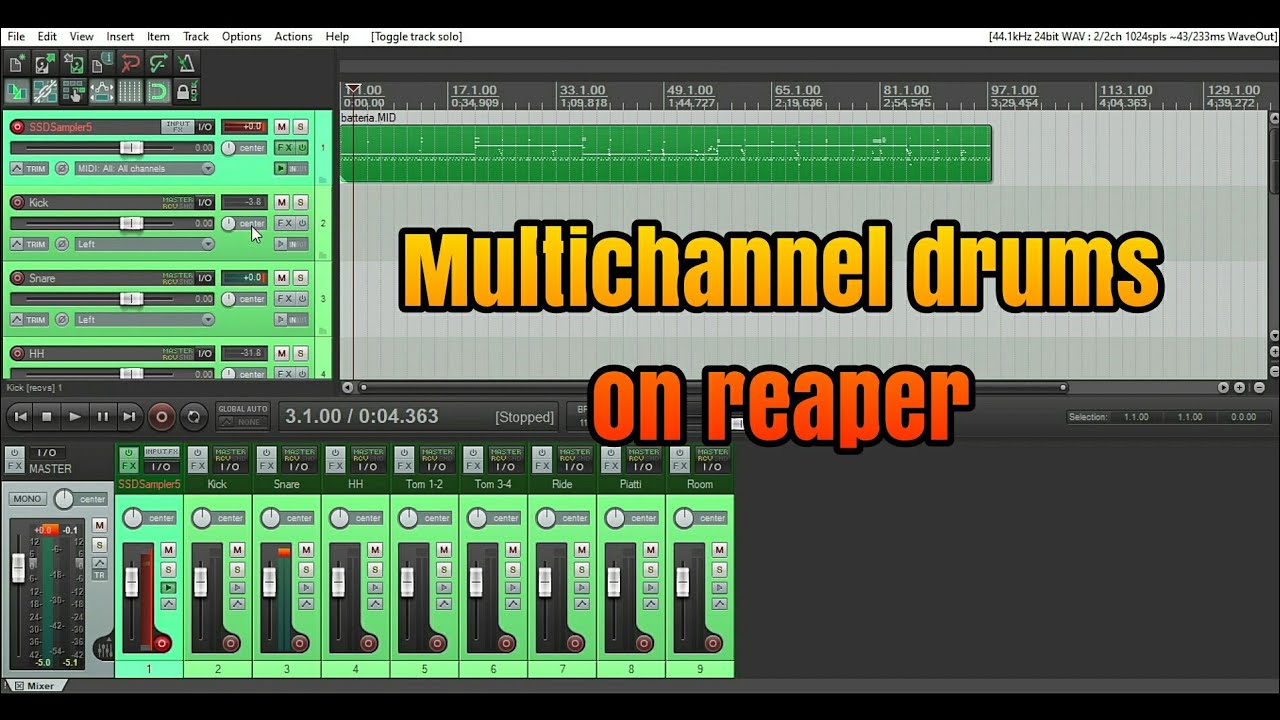Arm record on the Room mixer strip
Viewport: 1280px width, 720px height.
coord(713,643)
